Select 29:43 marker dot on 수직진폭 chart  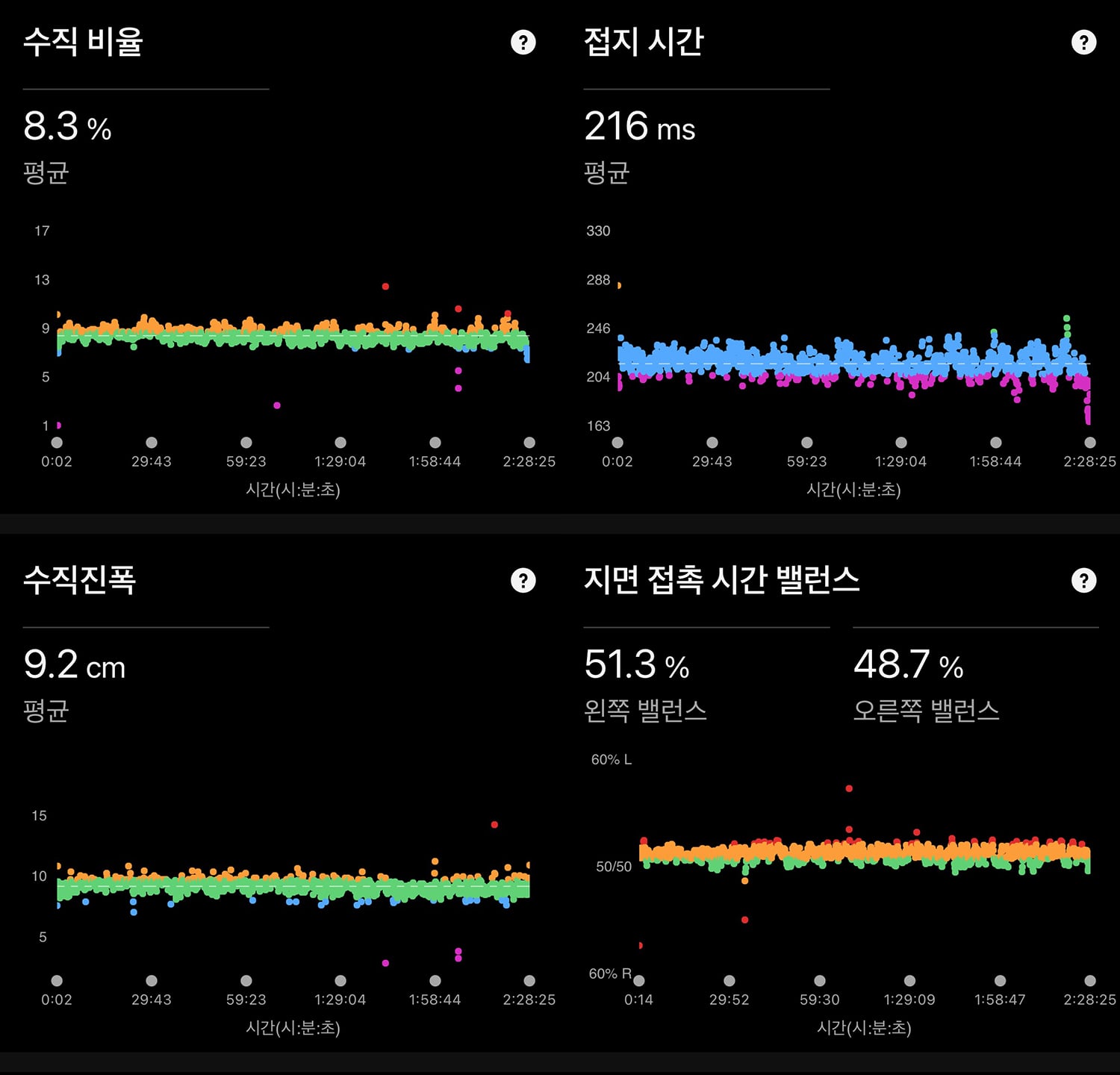point(152,981)
